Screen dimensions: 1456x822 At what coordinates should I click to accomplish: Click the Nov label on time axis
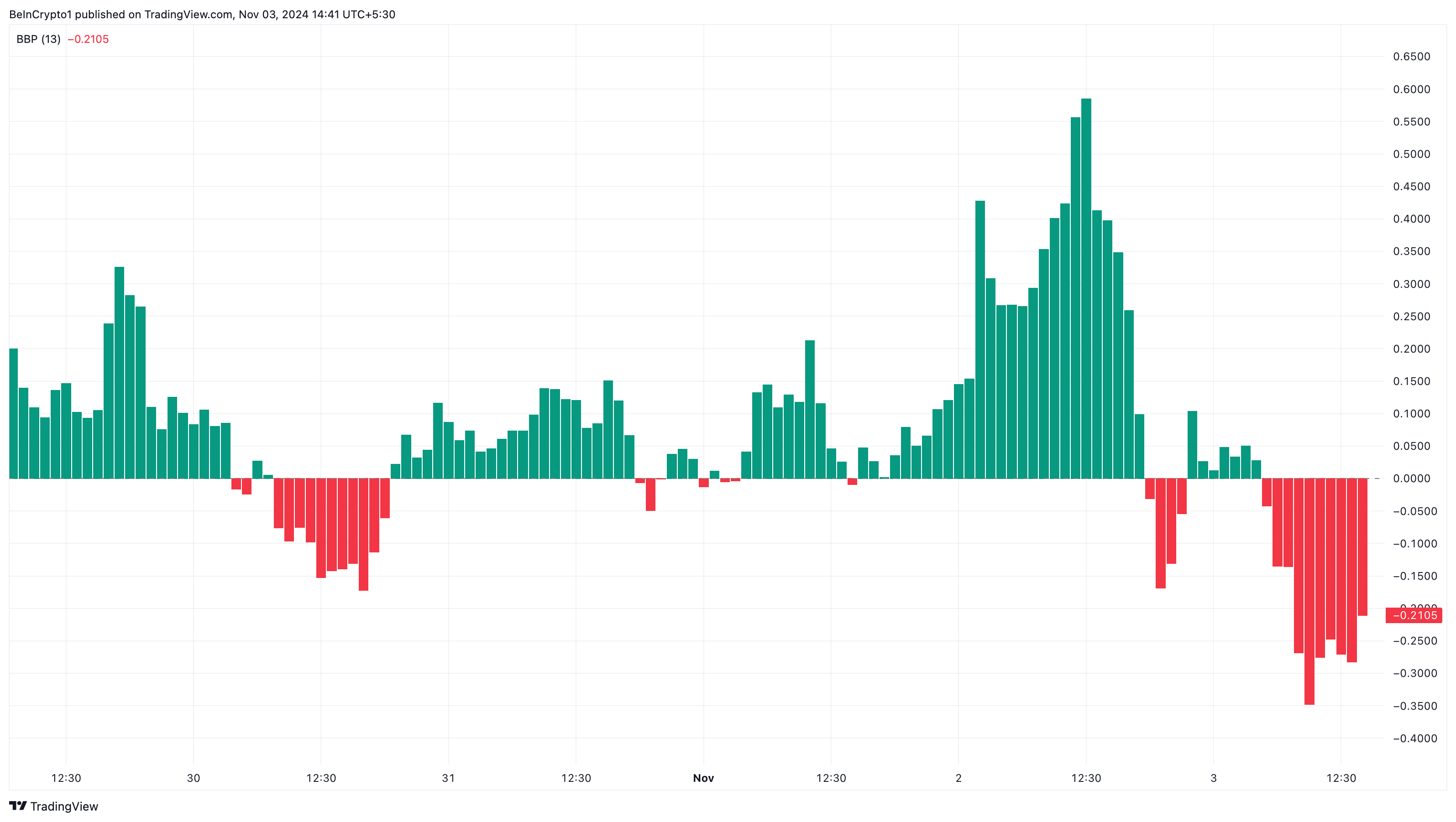(703, 778)
